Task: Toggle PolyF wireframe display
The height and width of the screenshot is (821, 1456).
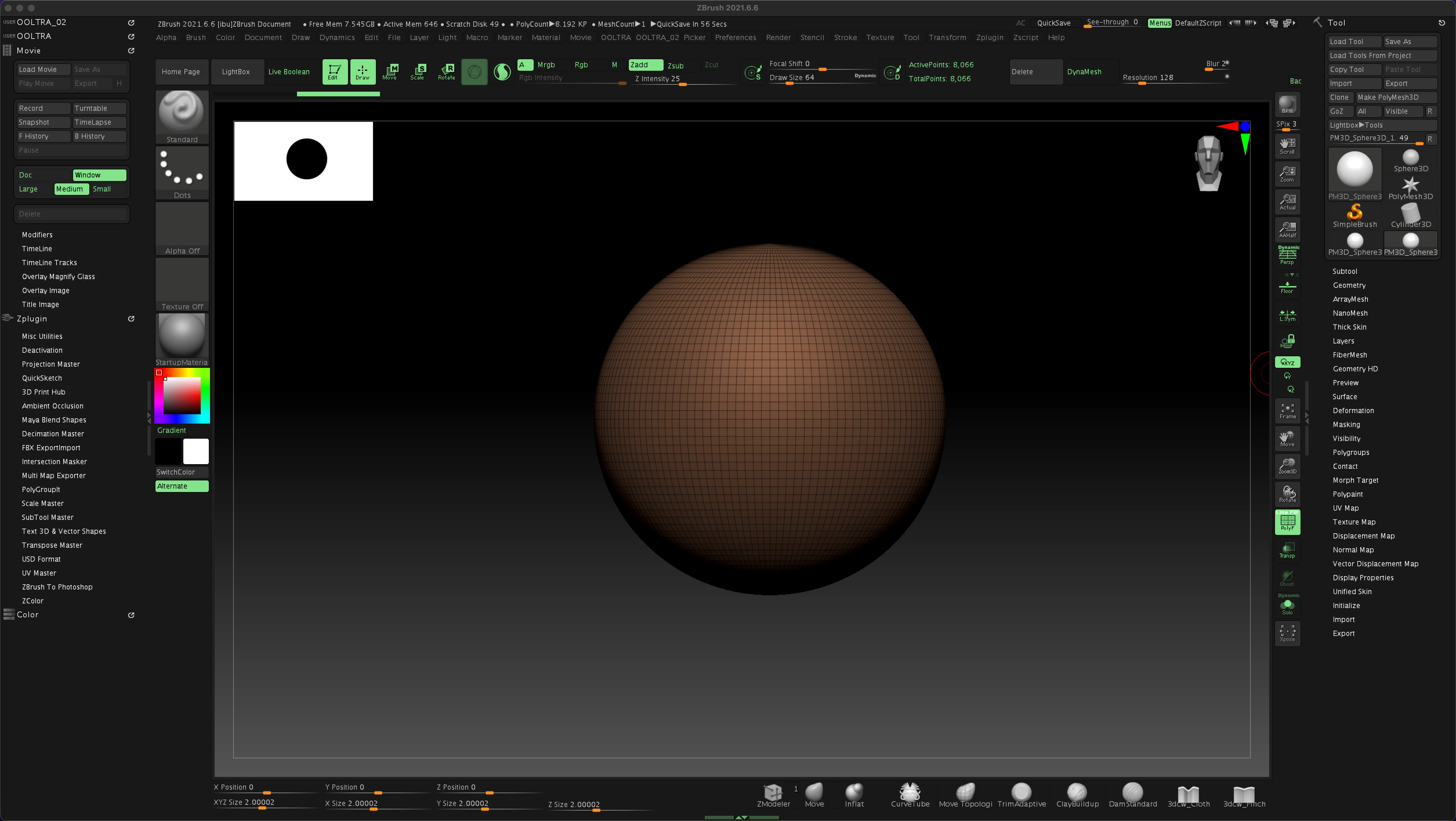Action: click(x=1287, y=522)
